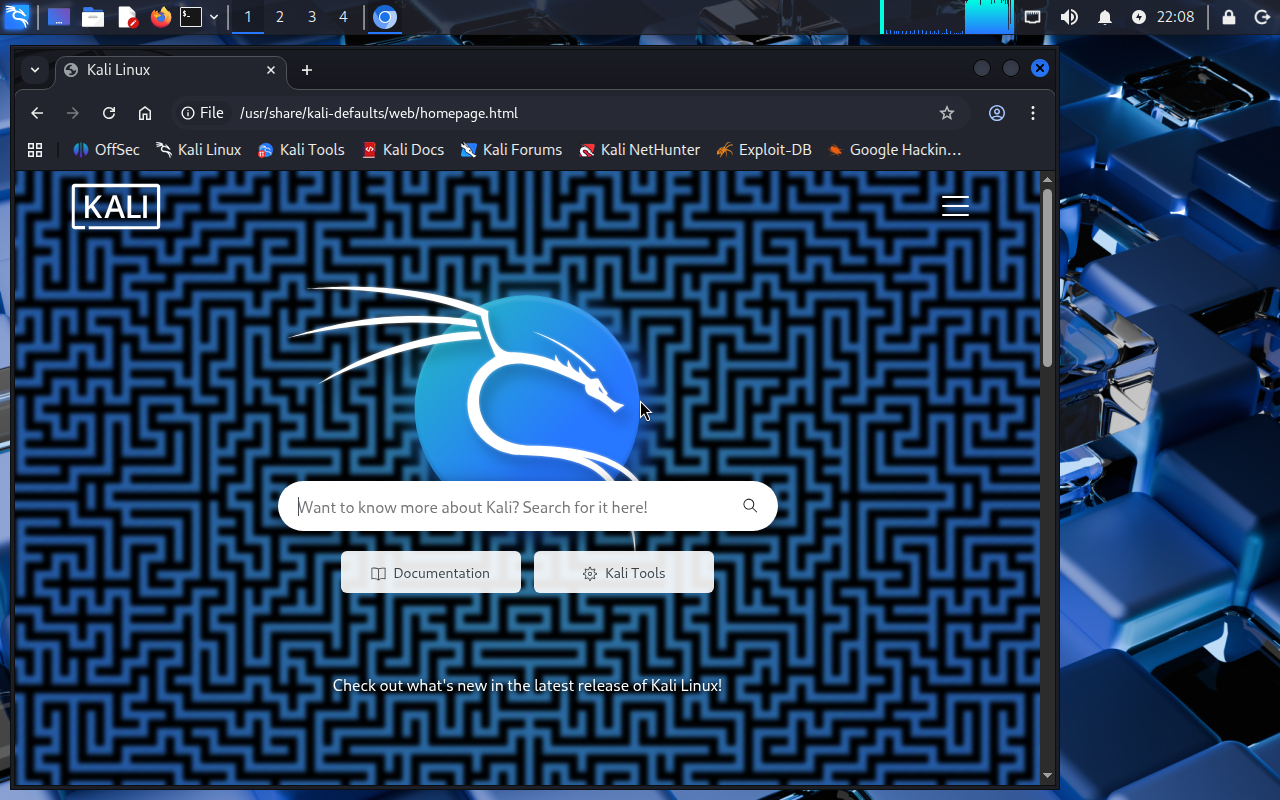Expand the terminal dropdown arrow in the panel
The image size is (1280, 800).
214,17
